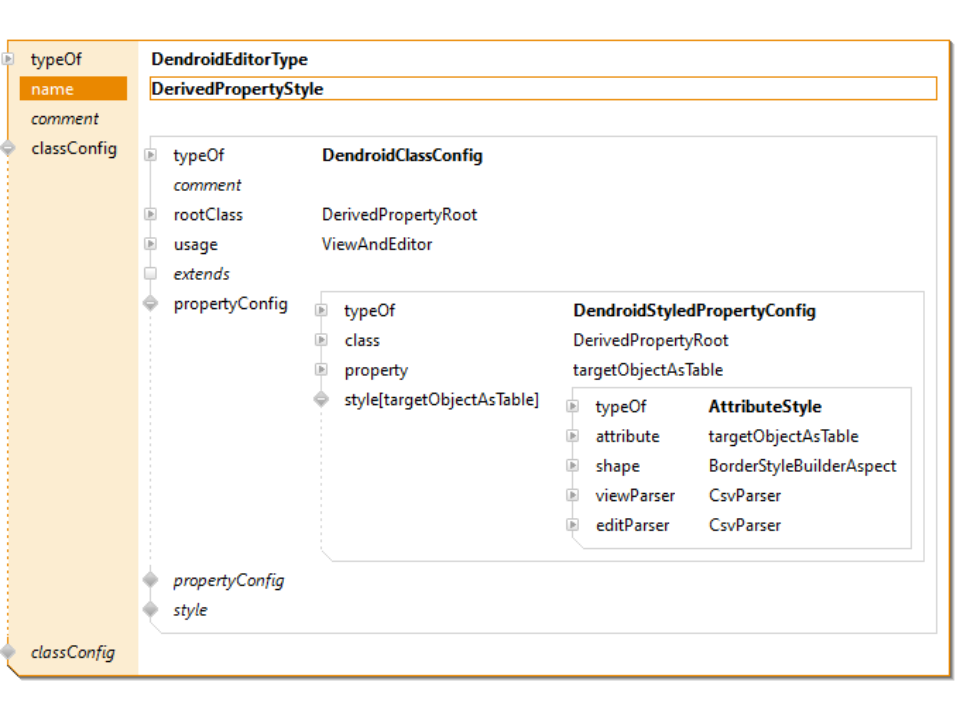Click the ViewAndEditor usage value
The height and width of the screenshot is (720, 960).
(377, 244)
